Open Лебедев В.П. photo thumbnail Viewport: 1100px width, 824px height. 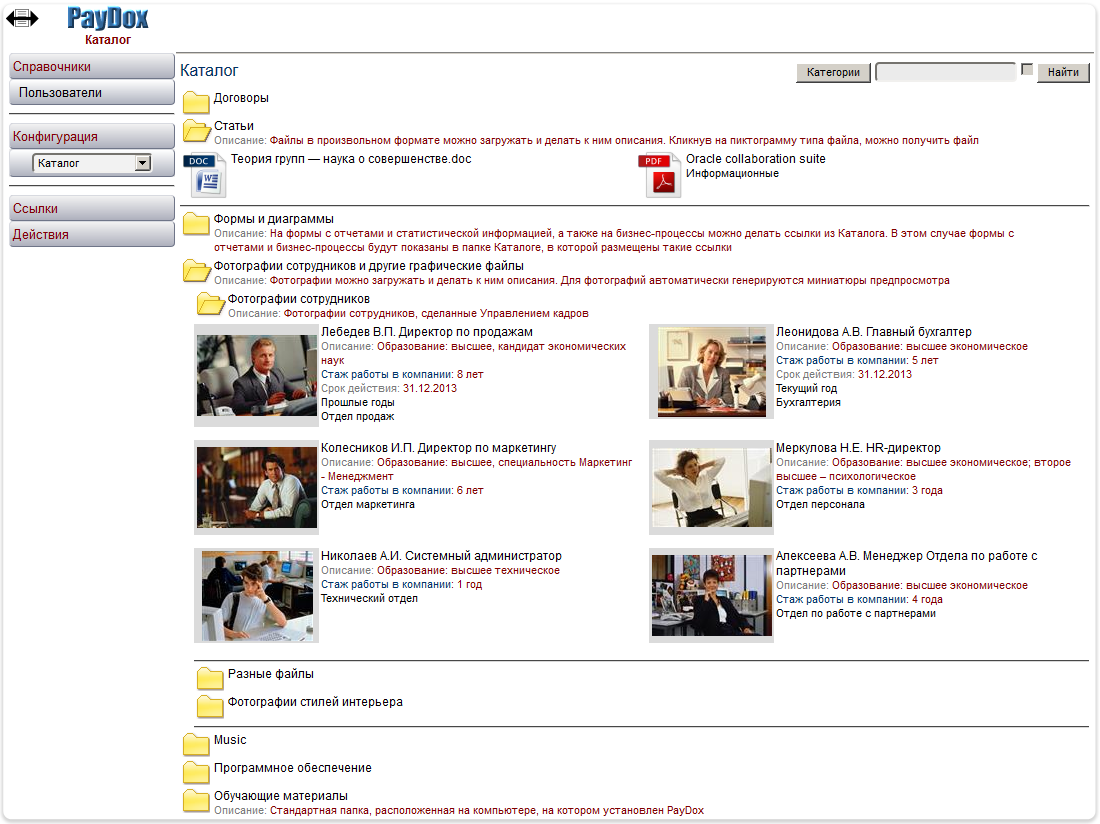(x=257, y=375)
